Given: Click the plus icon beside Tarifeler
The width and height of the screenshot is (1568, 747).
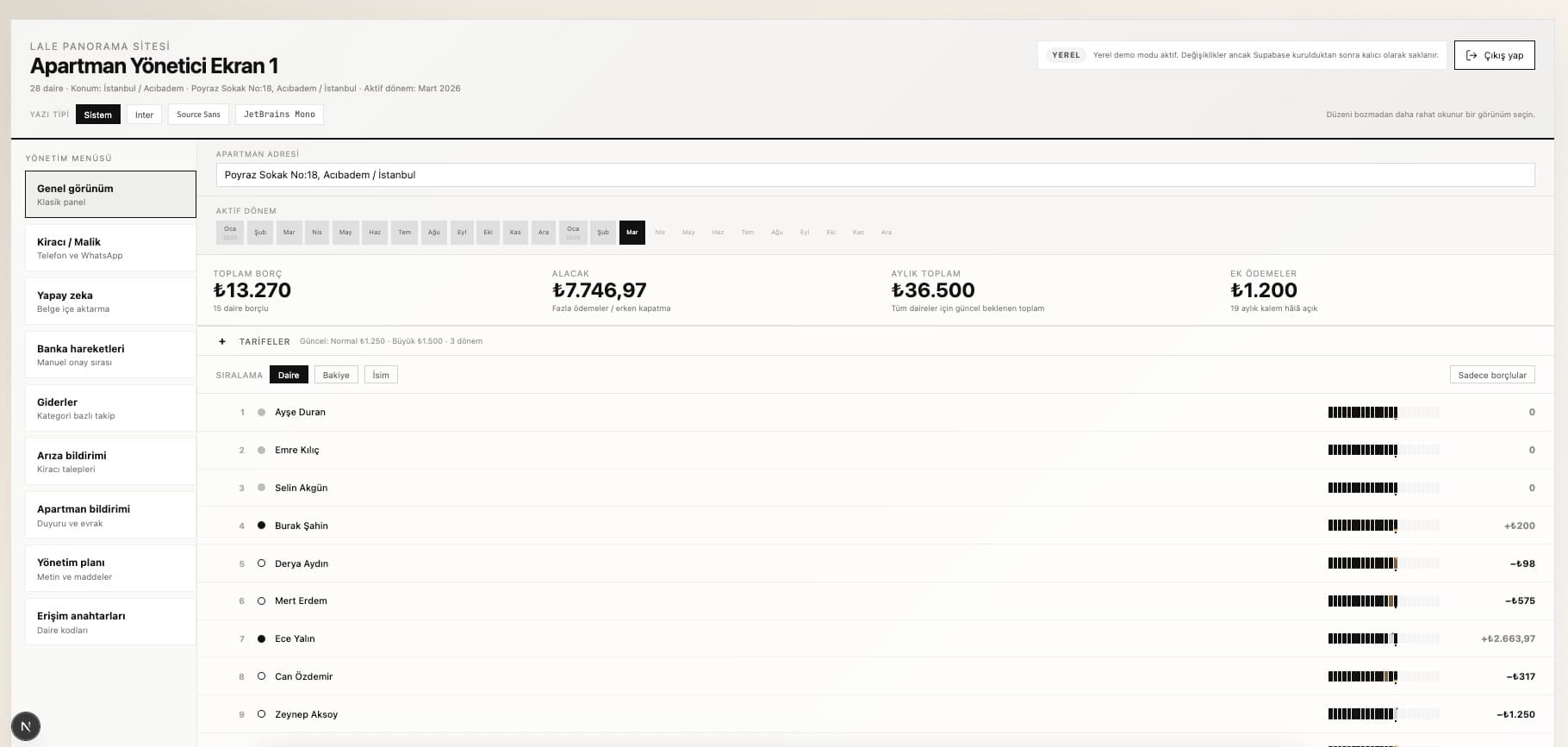Looking at the screenshot, I should click(222, 341).
